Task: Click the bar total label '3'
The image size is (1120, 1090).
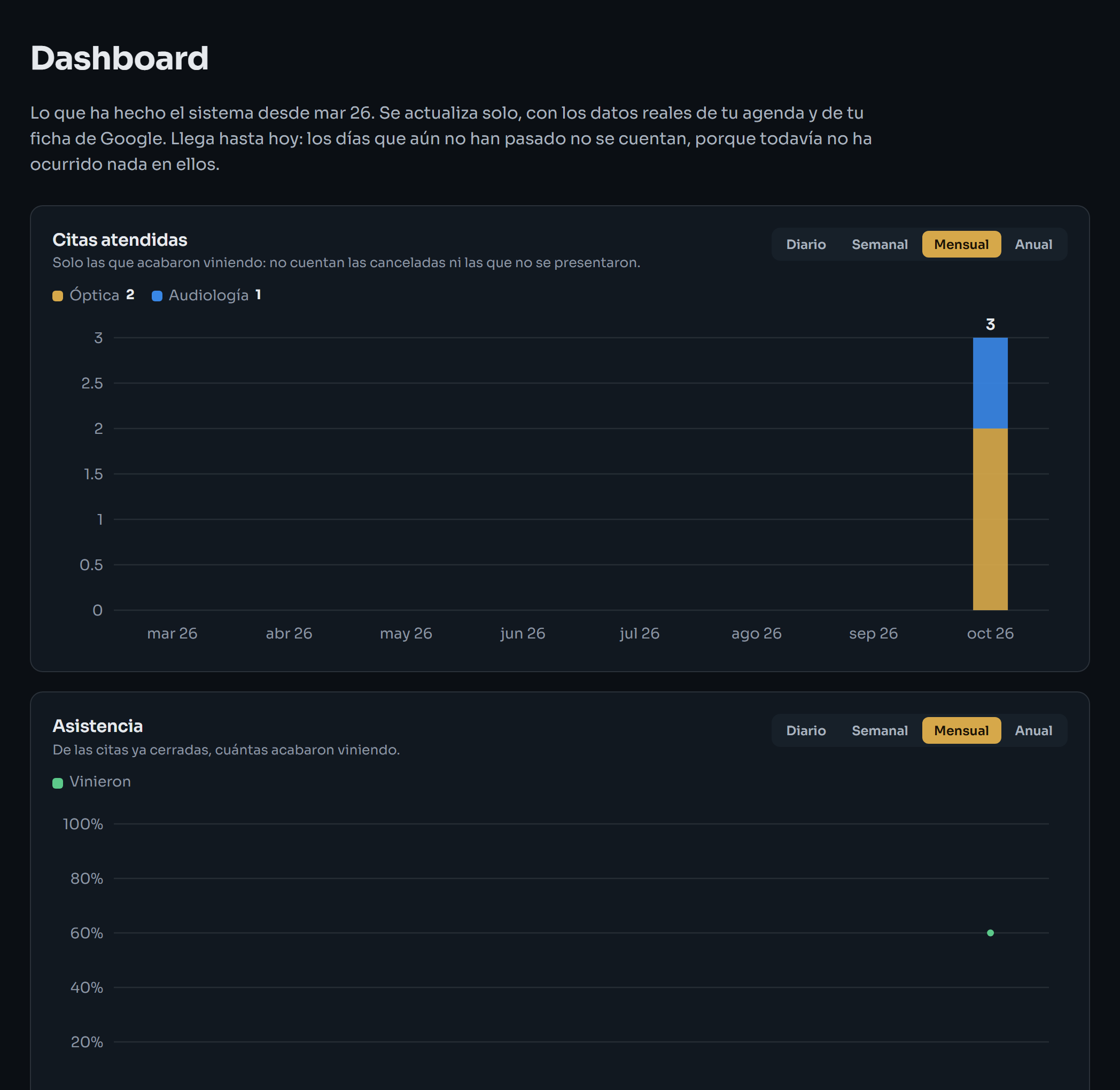Action: [x=990, y=325]
